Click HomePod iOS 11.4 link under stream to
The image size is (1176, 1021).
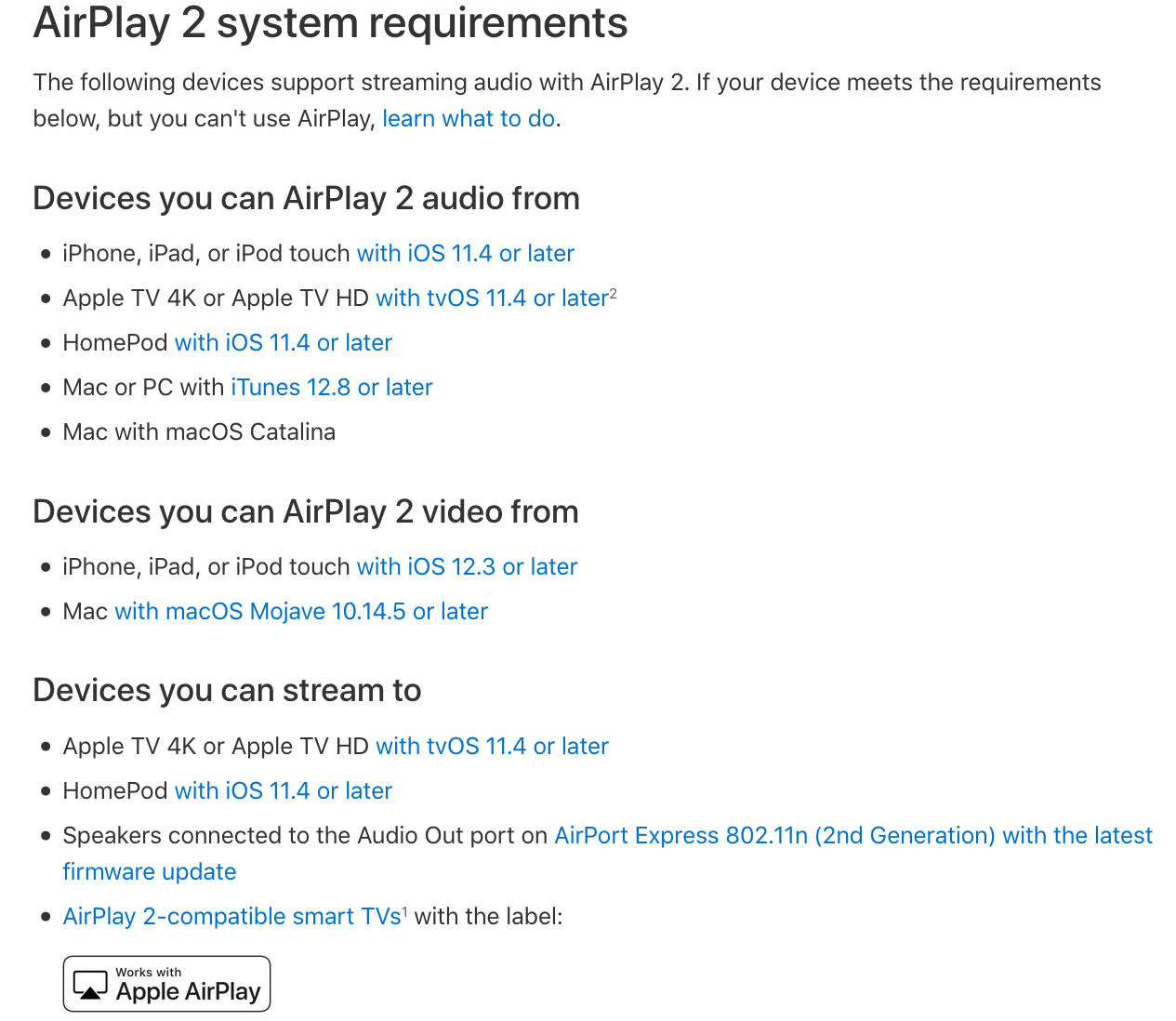coord(283,791)
